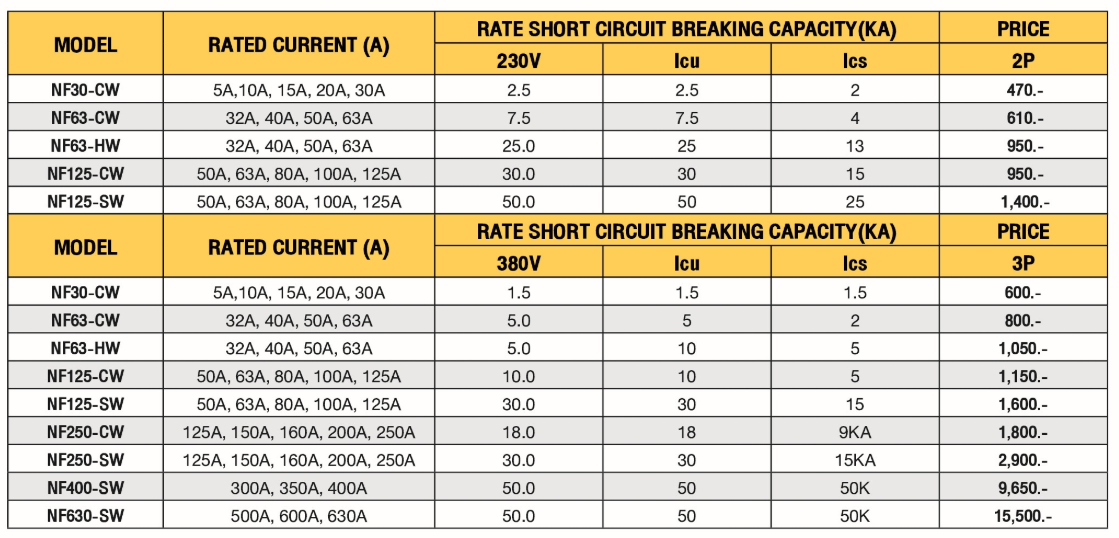The width and height of the screenshot is (1119, 538).
Task: Click the 380V column header
Action: tap(518, 263)
